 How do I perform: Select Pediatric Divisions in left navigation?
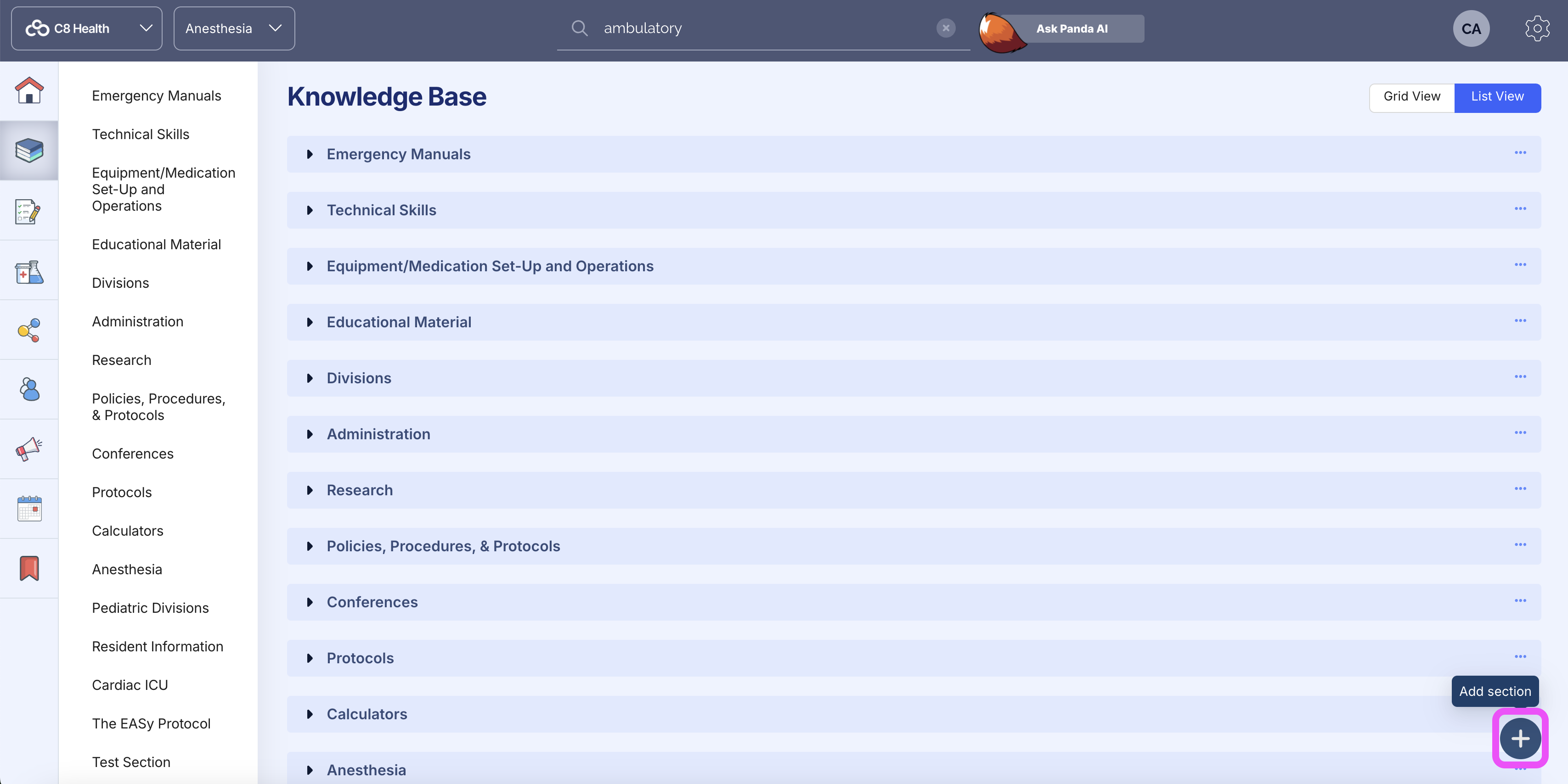click(150, 608)
